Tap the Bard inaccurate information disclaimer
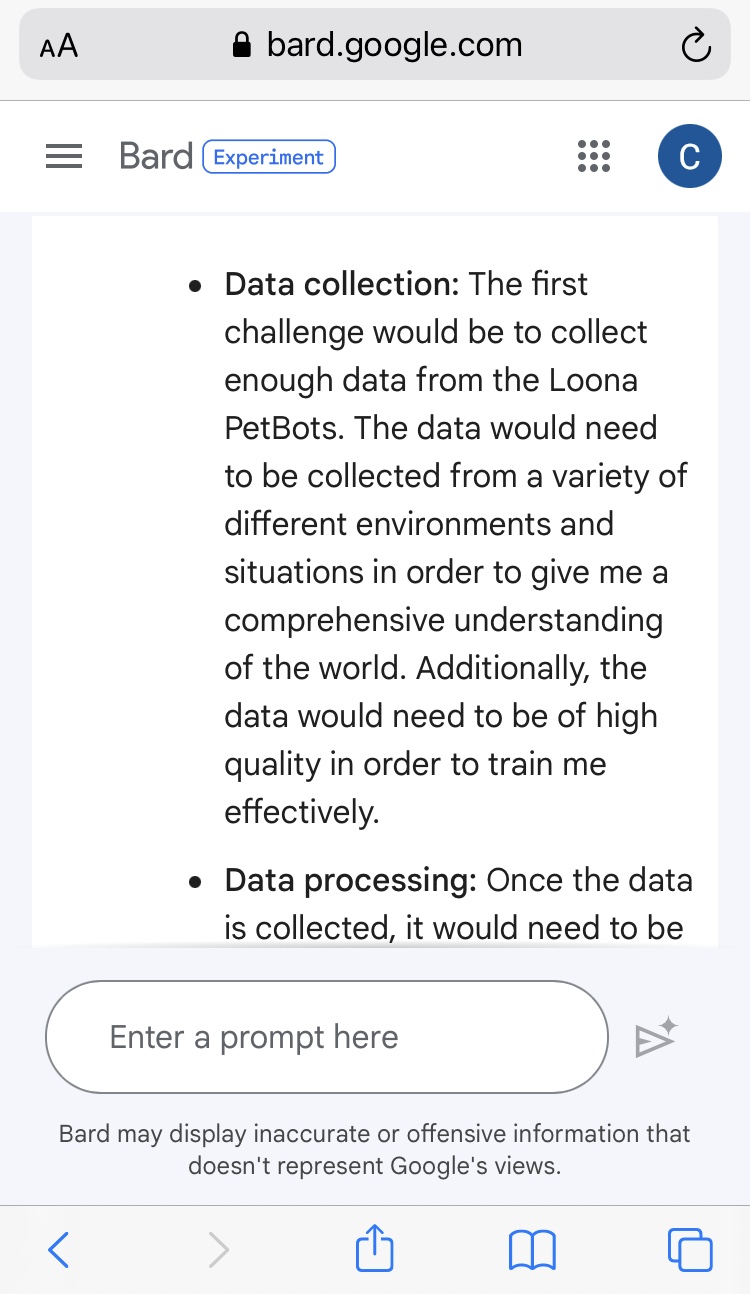 click(375, 1149)
